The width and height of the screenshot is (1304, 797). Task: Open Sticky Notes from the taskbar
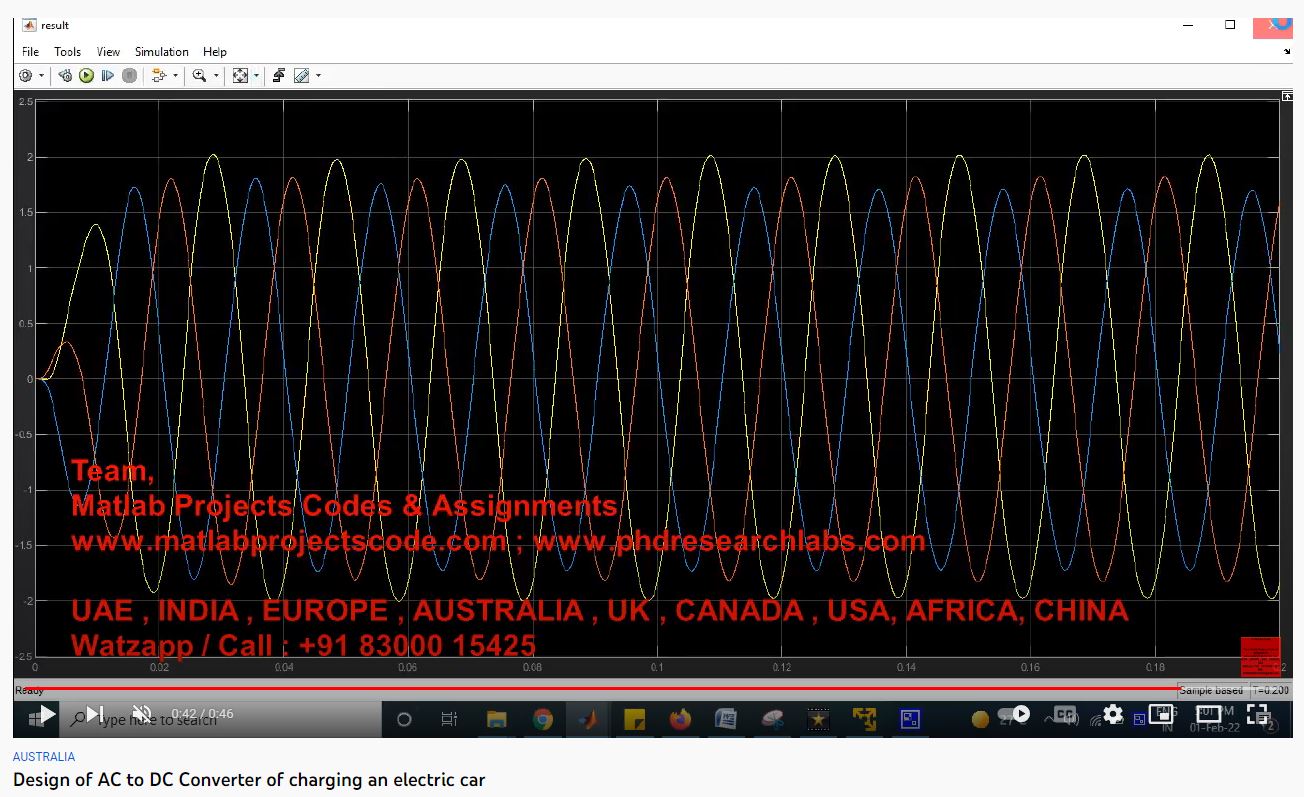click(x=634, y=719)
